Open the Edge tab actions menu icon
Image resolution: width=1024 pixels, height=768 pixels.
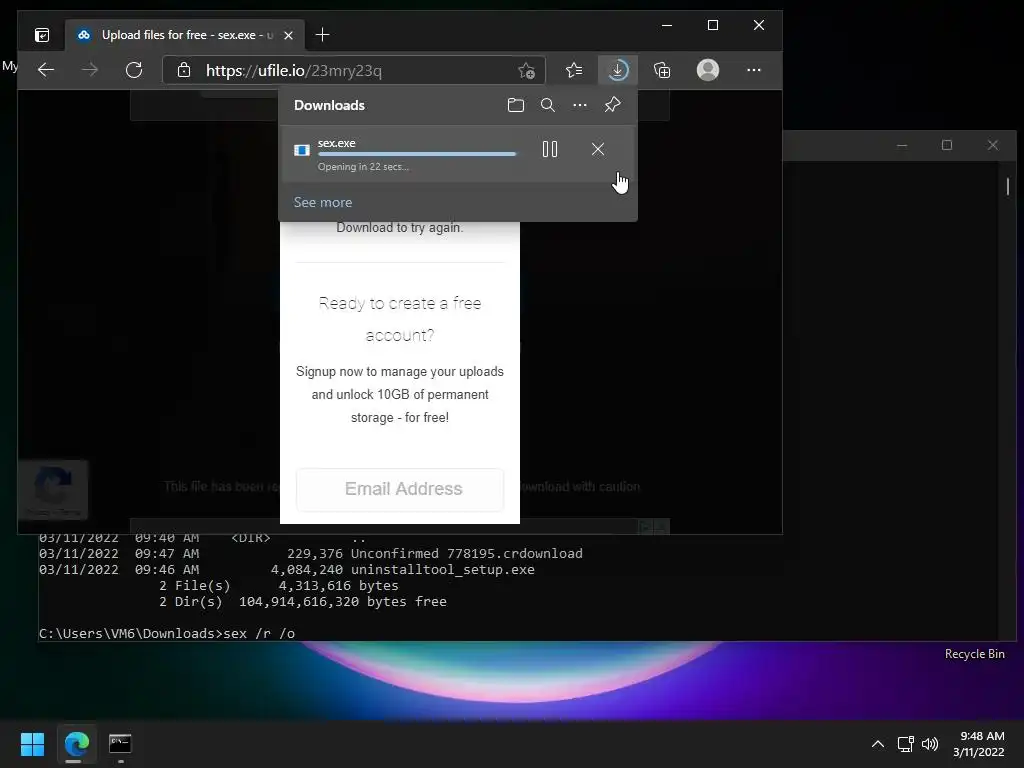pyautogui.click(x=42, y=35)
